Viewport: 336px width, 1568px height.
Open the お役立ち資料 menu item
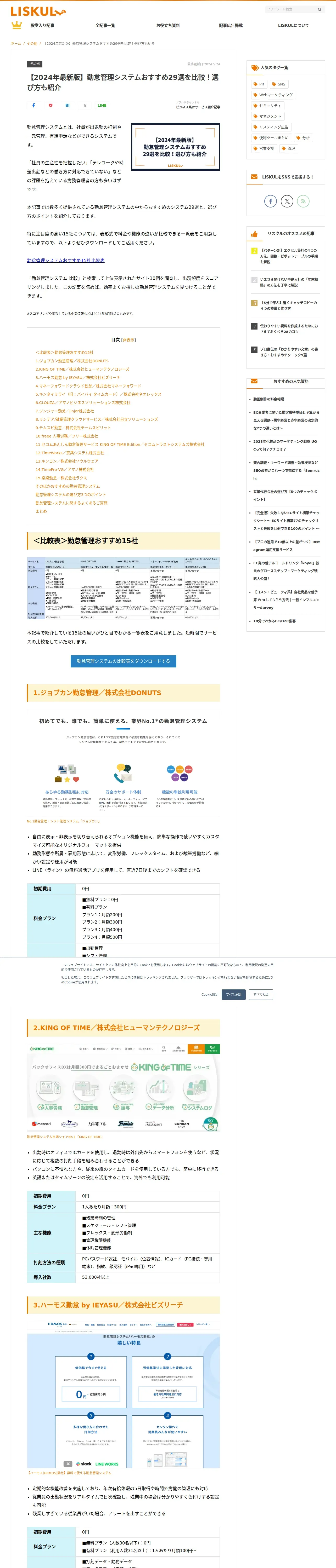tap(168, 26)
